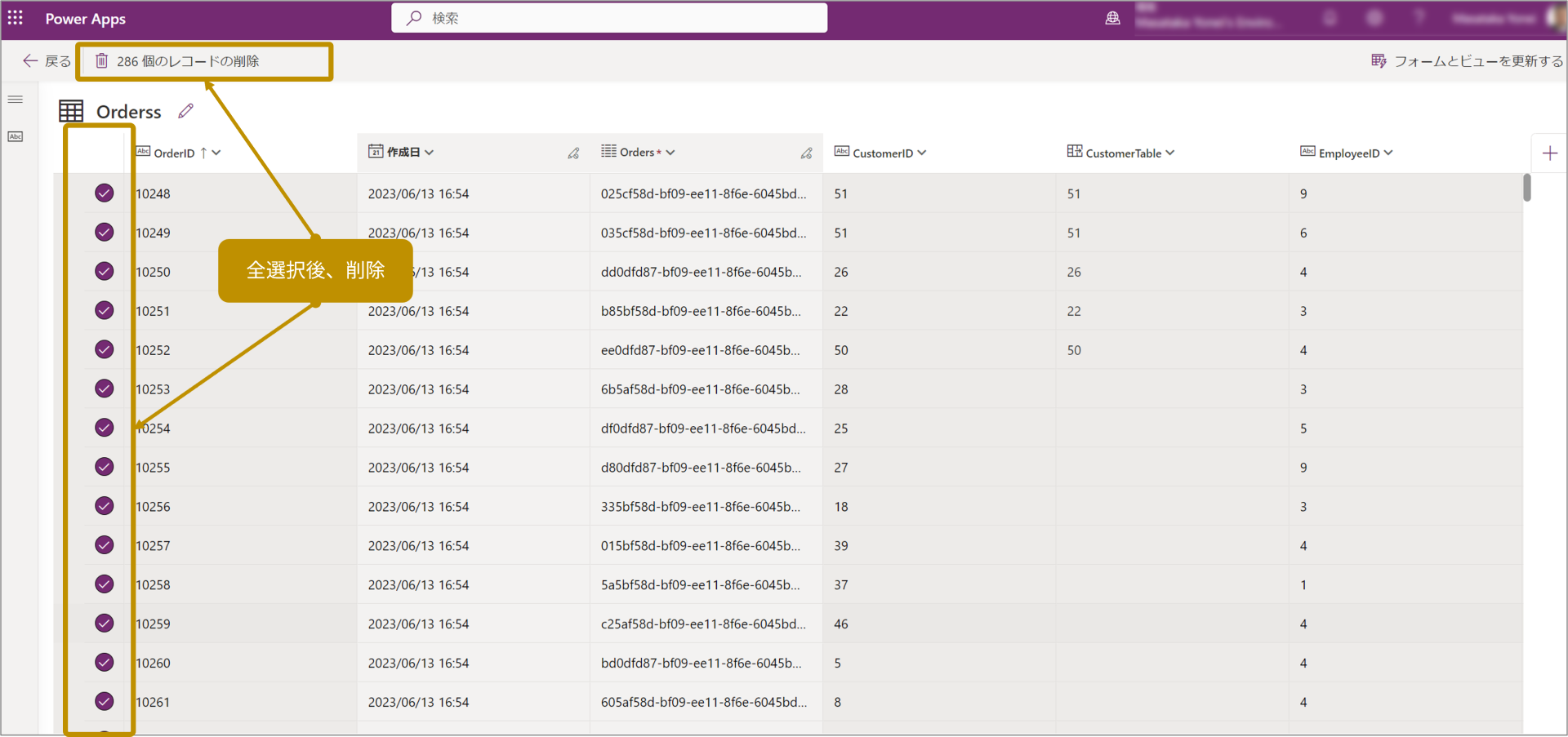Toggle the hamburger navigation menu
Viewport: 1568px width, 737px height.
[x=16, y=100]
